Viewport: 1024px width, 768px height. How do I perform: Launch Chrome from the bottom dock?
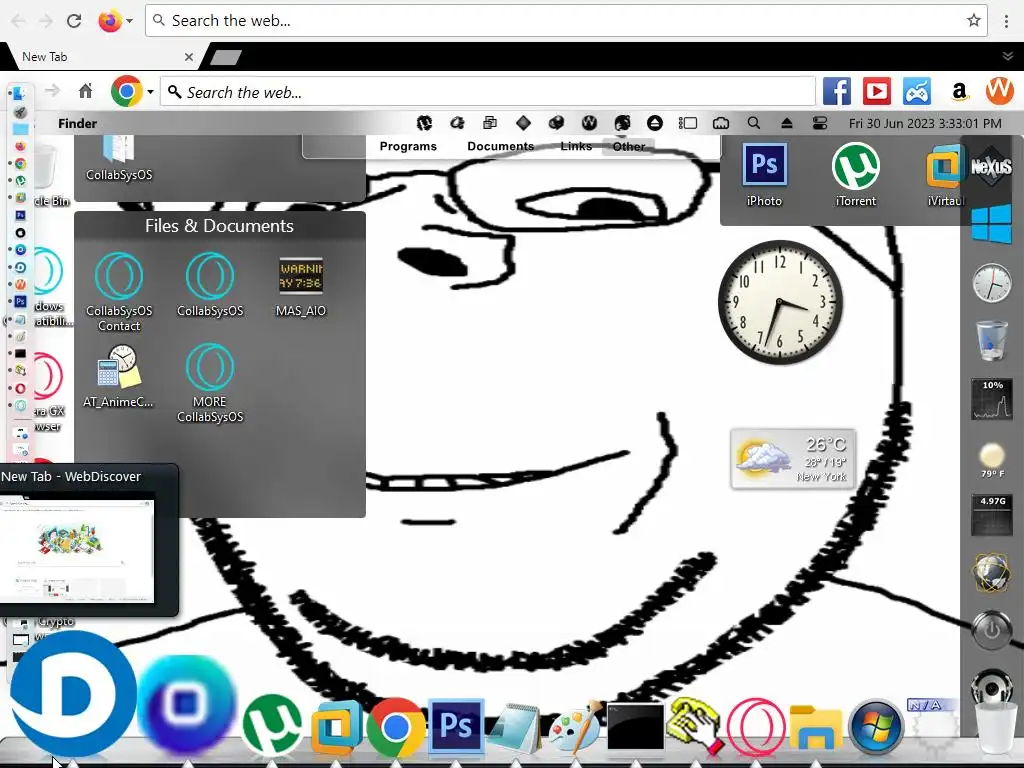click(x=395, y=727)
